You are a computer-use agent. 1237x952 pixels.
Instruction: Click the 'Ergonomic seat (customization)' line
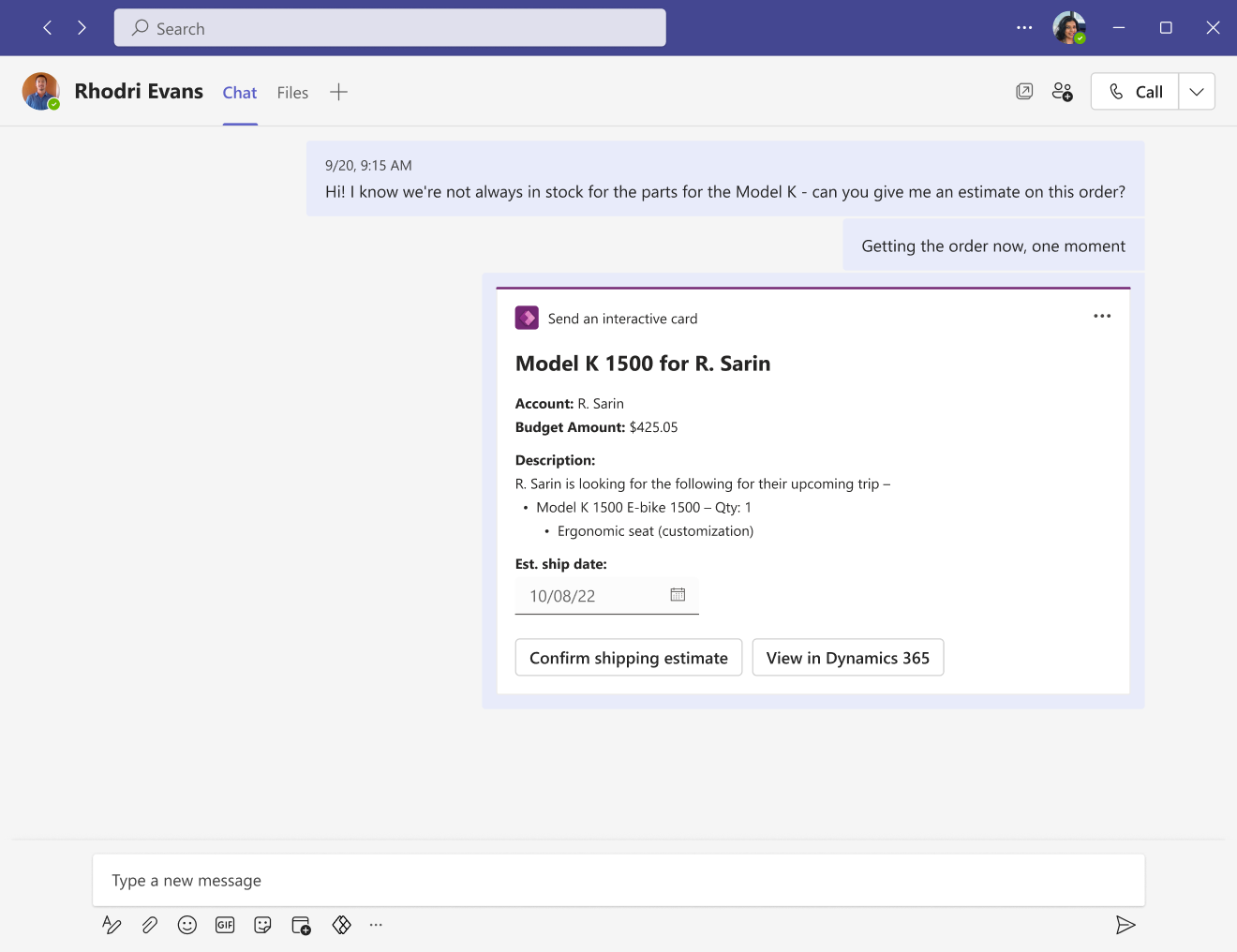(655, 531)
